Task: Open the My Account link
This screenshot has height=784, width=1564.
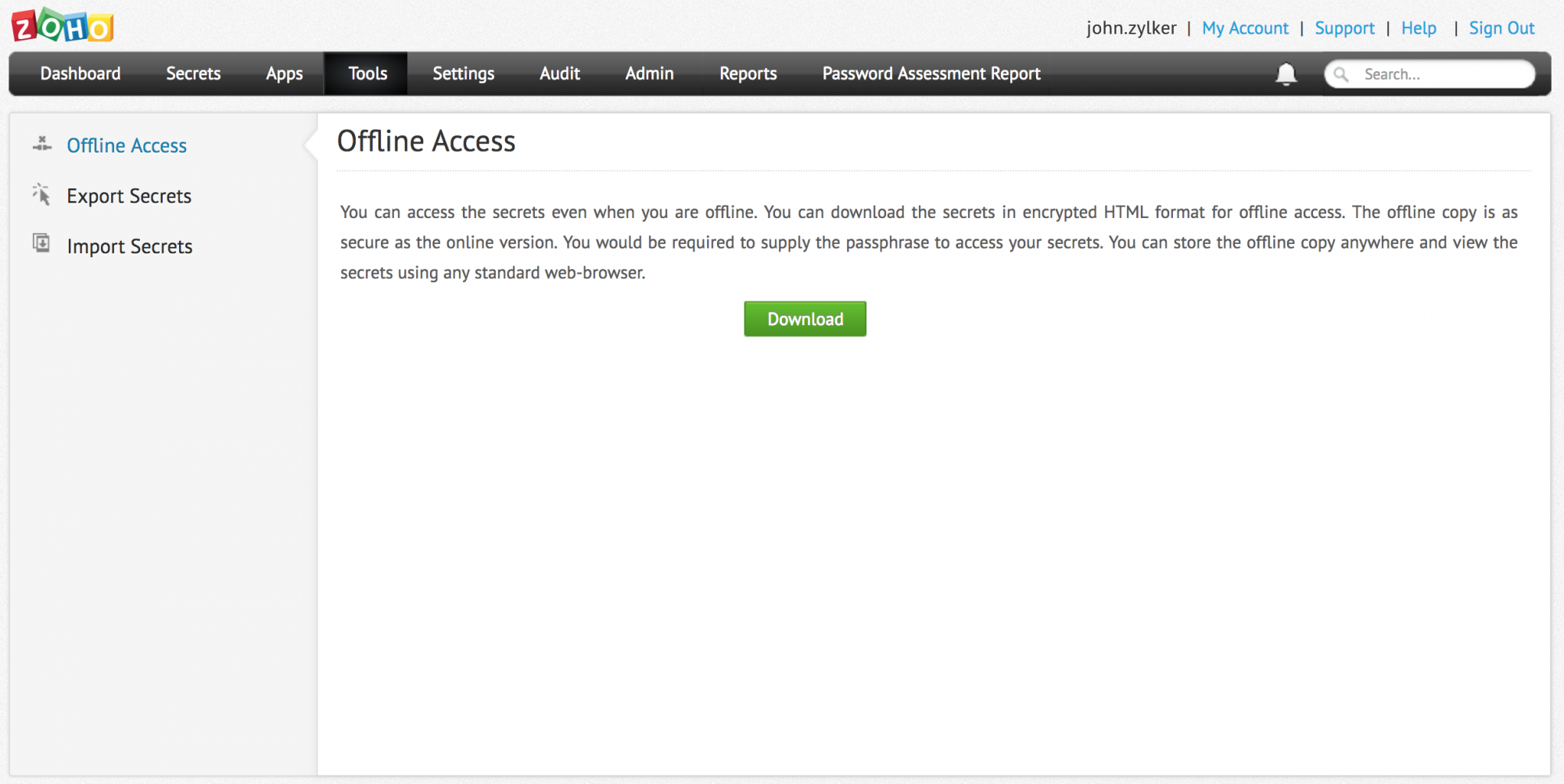Action: tap(1245, 28)
